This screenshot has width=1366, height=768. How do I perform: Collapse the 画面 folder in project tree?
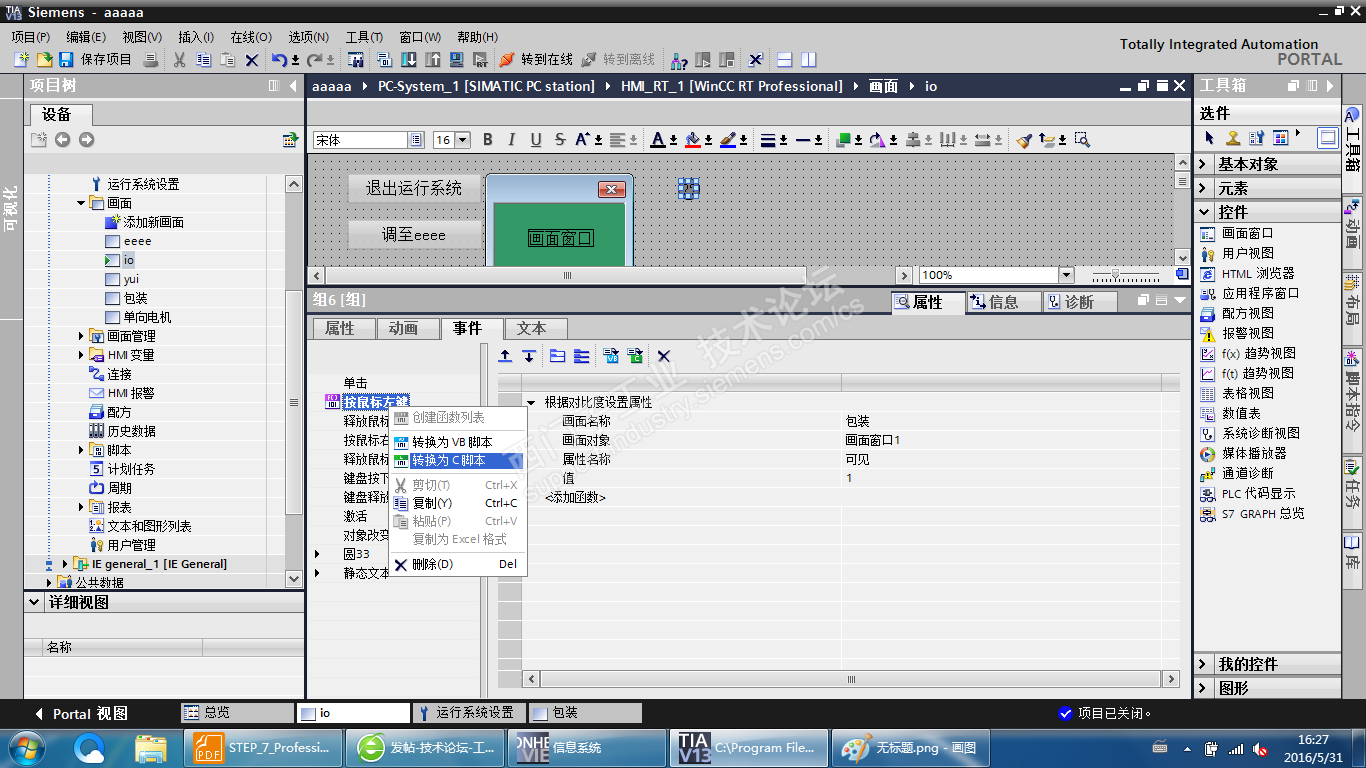pyautogui.click(x=81, y=203)
